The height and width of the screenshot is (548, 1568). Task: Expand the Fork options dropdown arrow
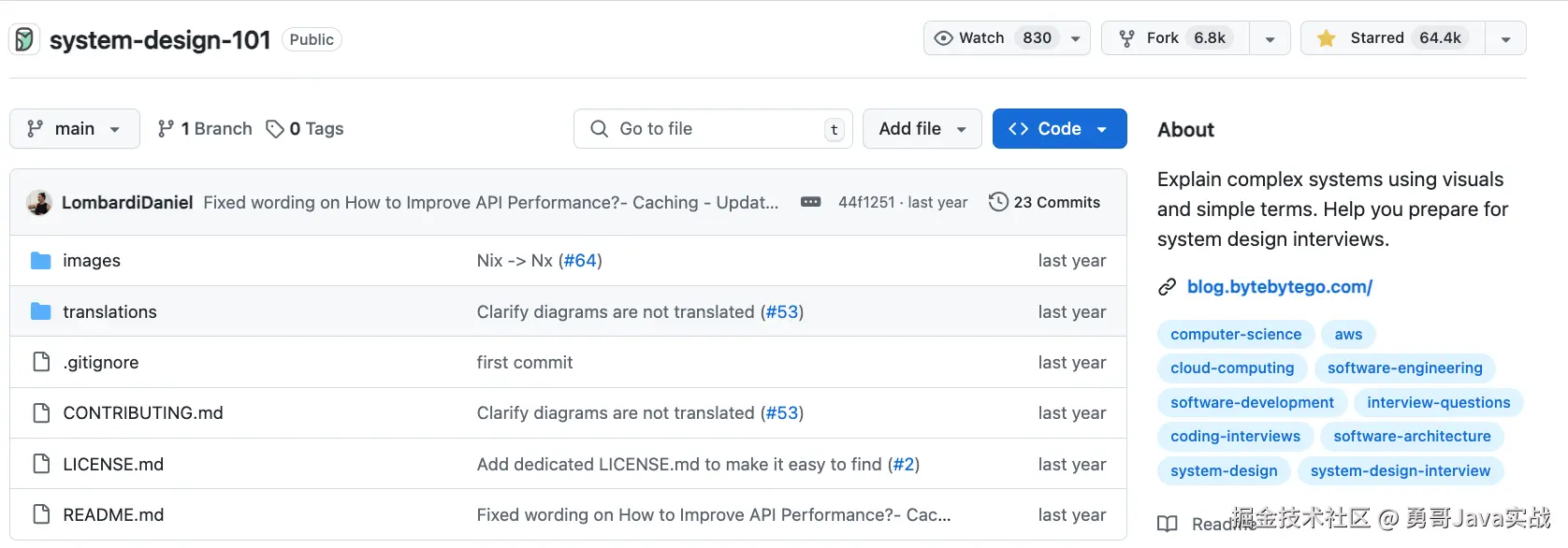1270,38
